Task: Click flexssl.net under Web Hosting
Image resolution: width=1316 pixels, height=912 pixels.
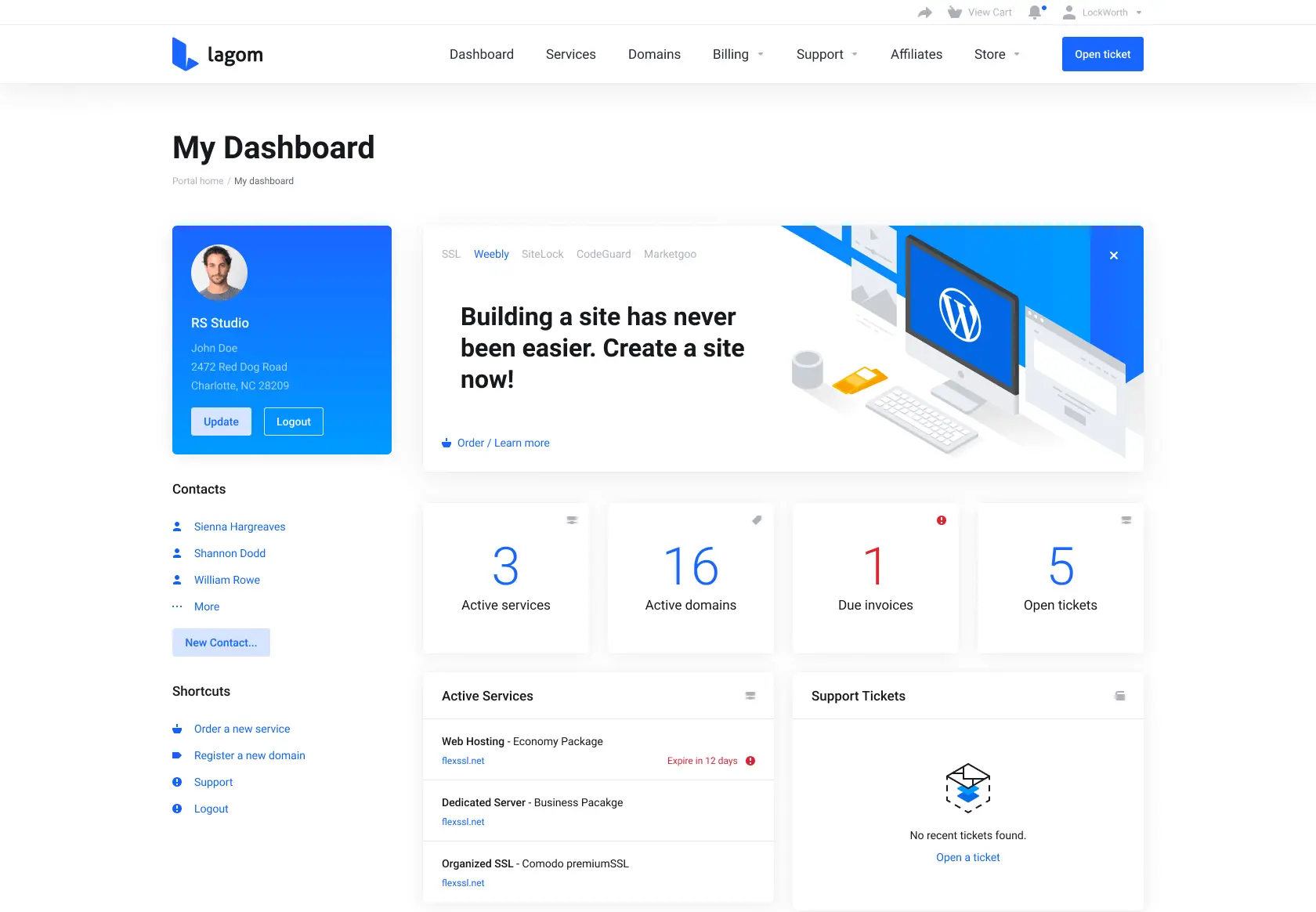Action: (463, 761)
